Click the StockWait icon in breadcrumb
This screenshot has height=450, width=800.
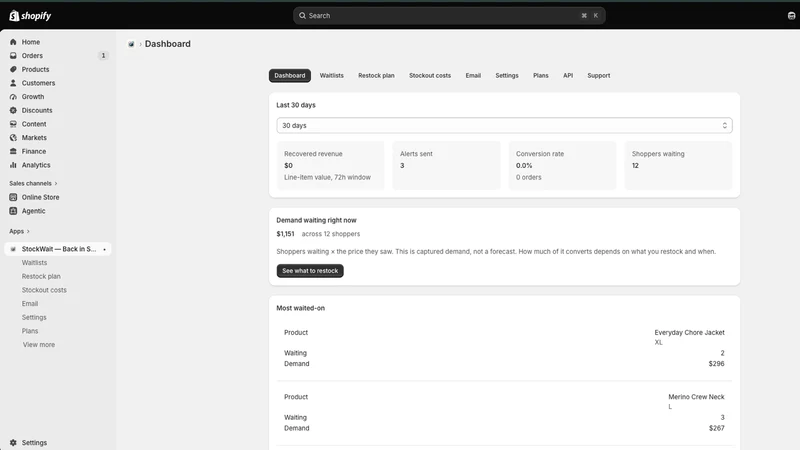[131, 44]
